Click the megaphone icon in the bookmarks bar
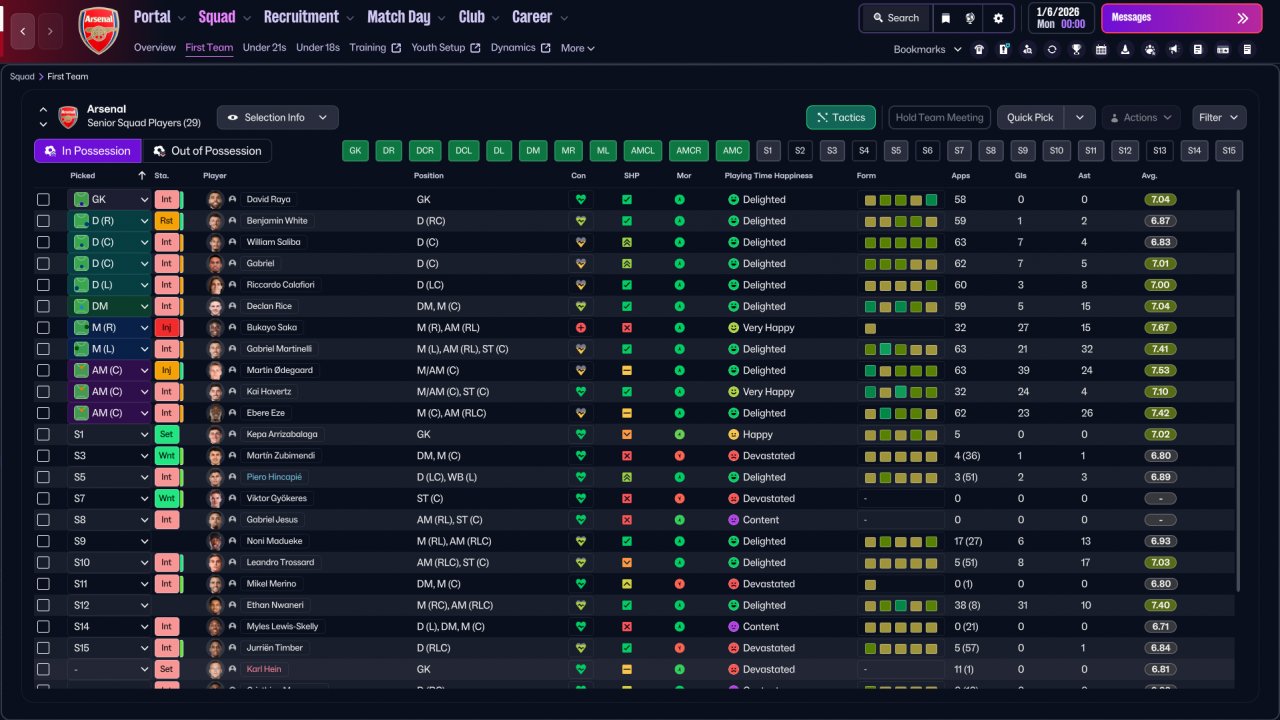Screen dimensions: 1280x720 [x=1173, y=49]
